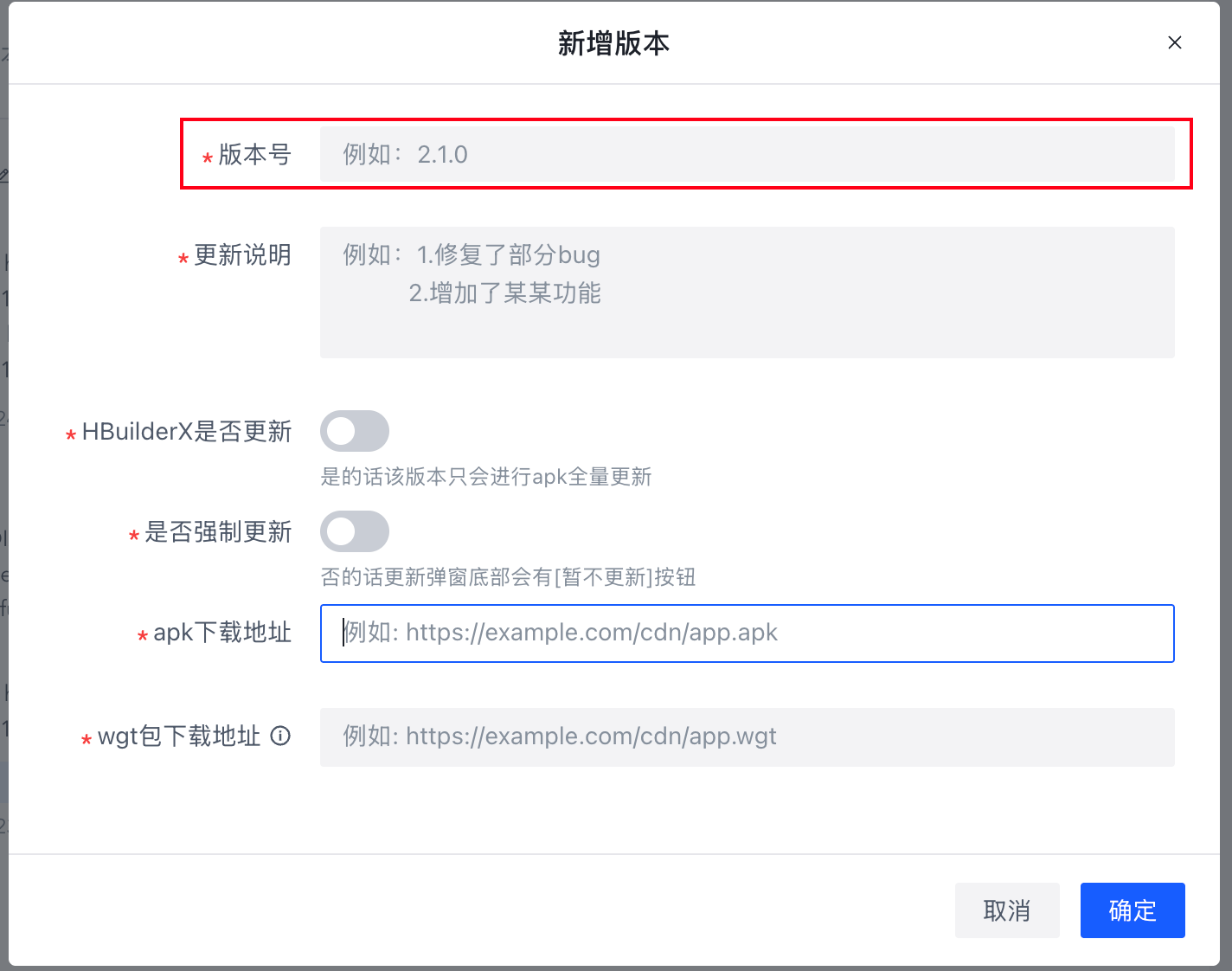
Task: Click the info icon beside wgt包下载地址
Action: [x=280, y=736]
